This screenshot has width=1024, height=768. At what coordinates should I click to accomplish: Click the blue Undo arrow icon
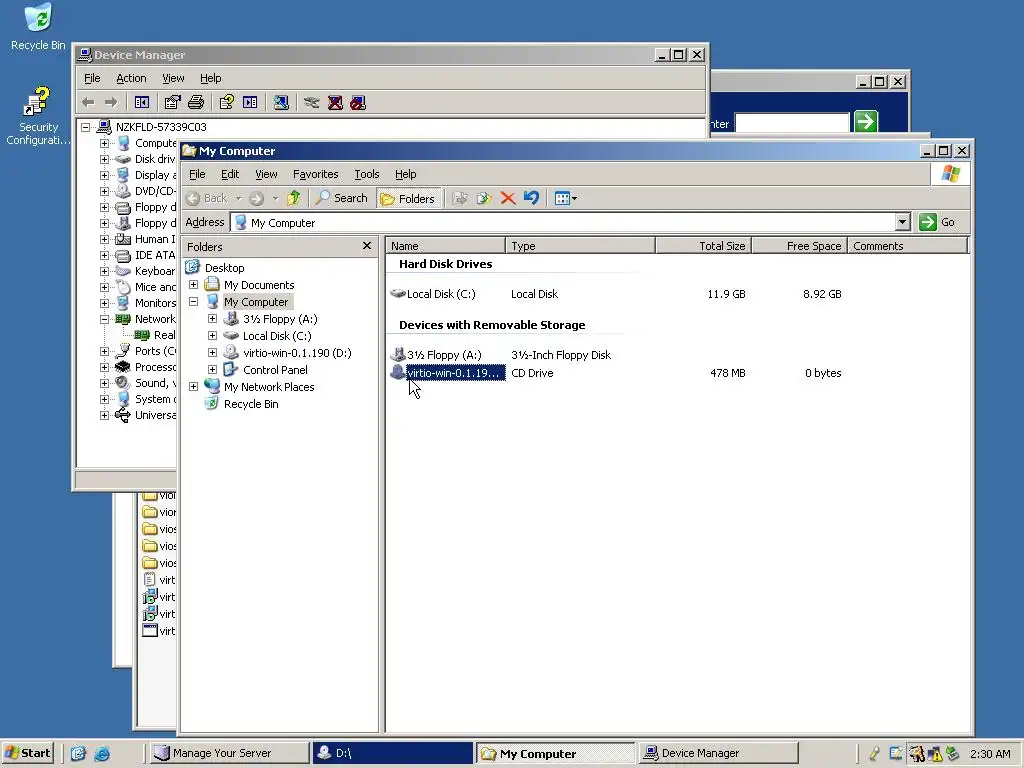tap(532, 198)
